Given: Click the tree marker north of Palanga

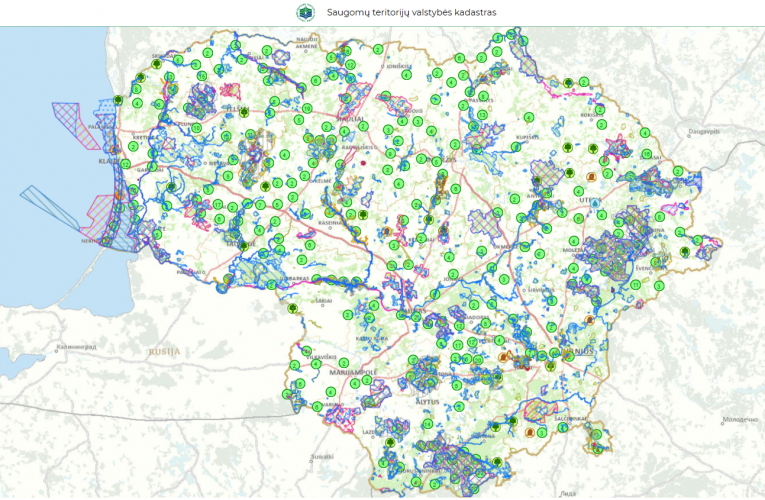Looking at the screenshot, I should (117, 101).
